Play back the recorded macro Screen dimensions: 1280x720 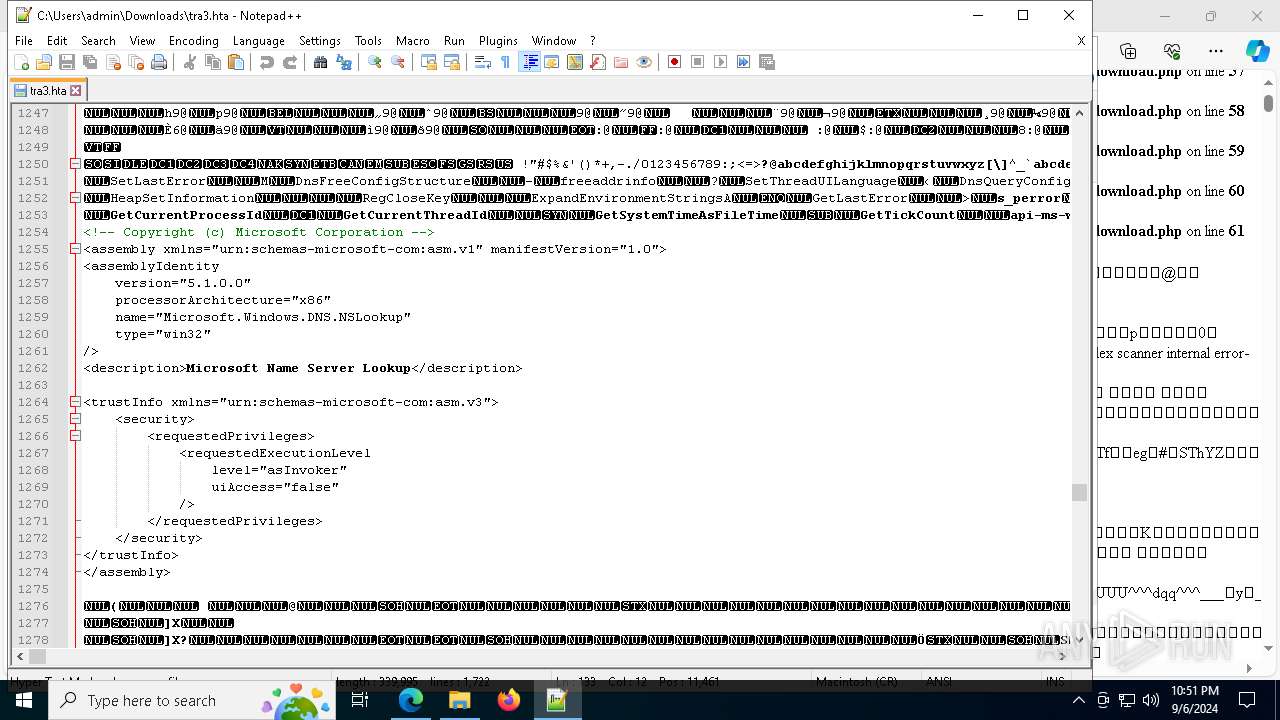coord(720,62)
